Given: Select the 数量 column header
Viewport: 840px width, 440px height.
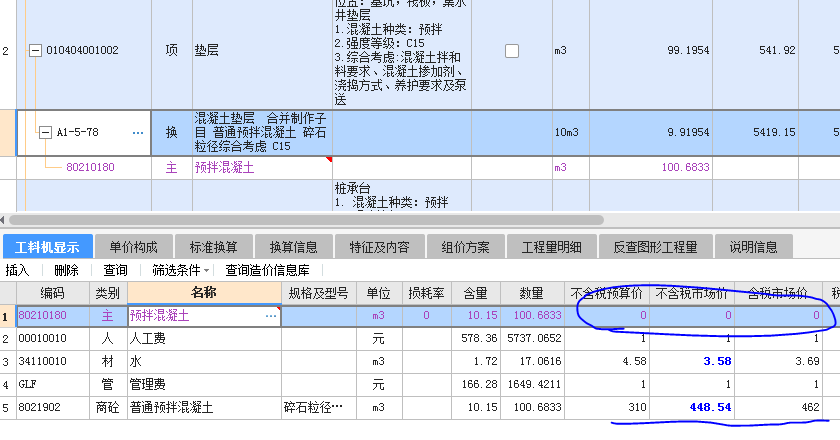Looking at the screenshot, I should [x=532, y=293].
